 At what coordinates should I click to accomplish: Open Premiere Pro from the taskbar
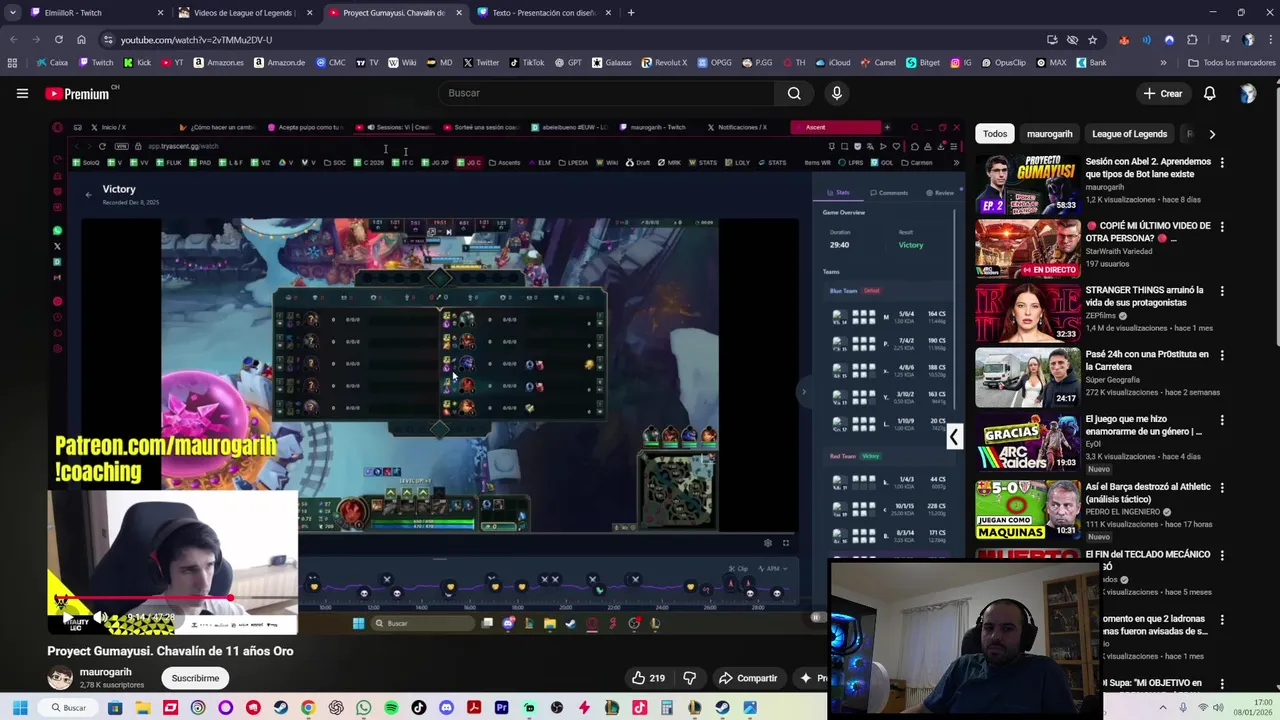(501, 708)
